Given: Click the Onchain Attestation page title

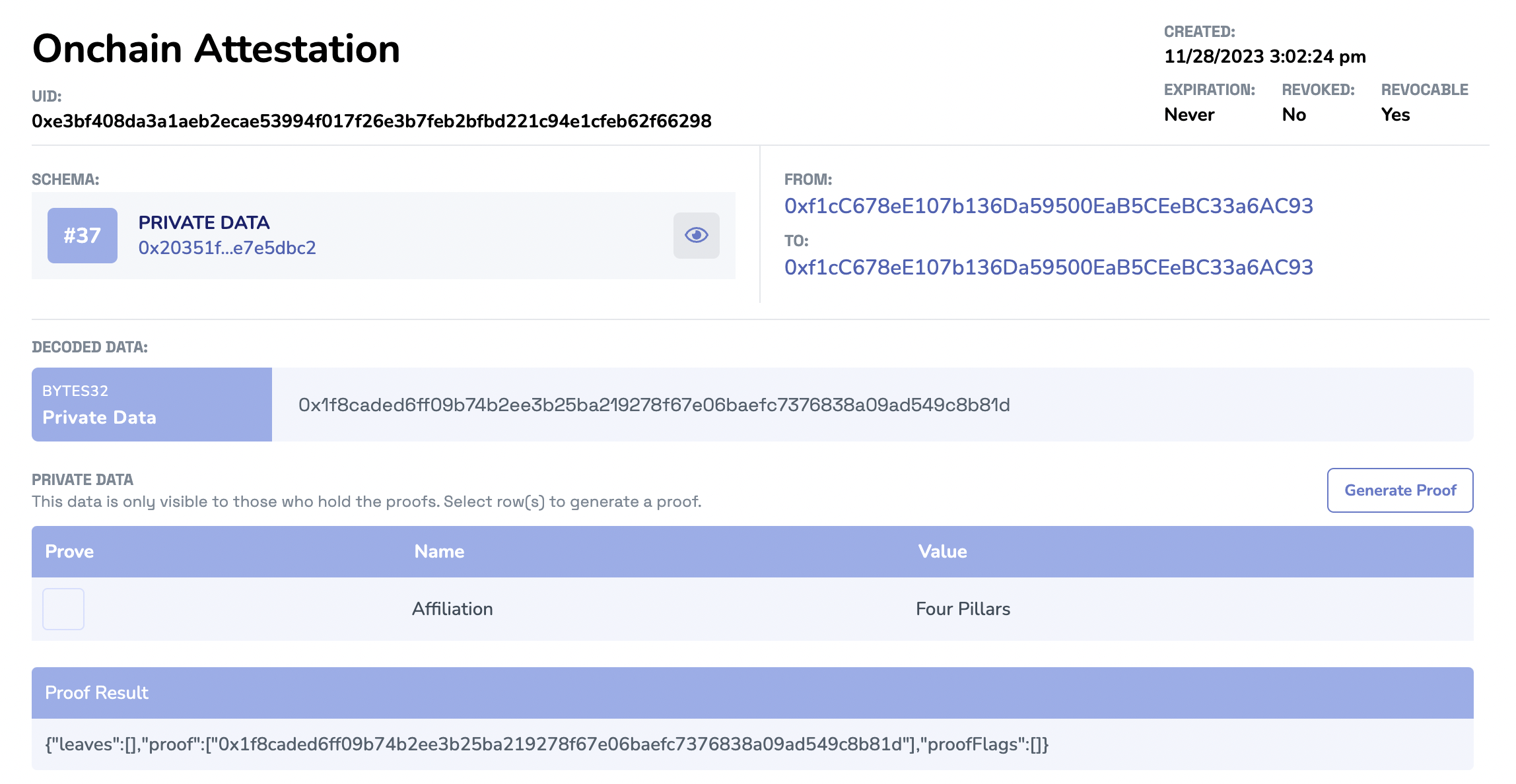Looking at the screenshot, I should 216,49.
